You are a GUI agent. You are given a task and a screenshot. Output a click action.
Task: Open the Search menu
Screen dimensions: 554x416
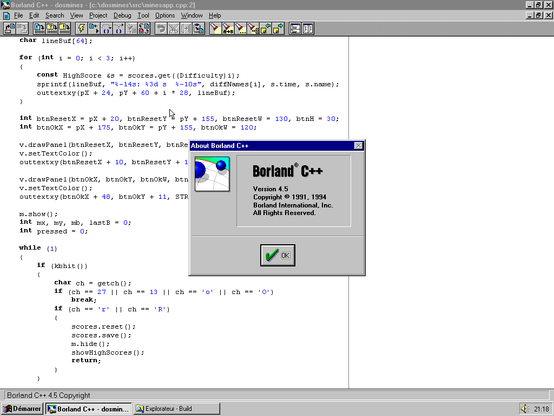pos(54,16)
